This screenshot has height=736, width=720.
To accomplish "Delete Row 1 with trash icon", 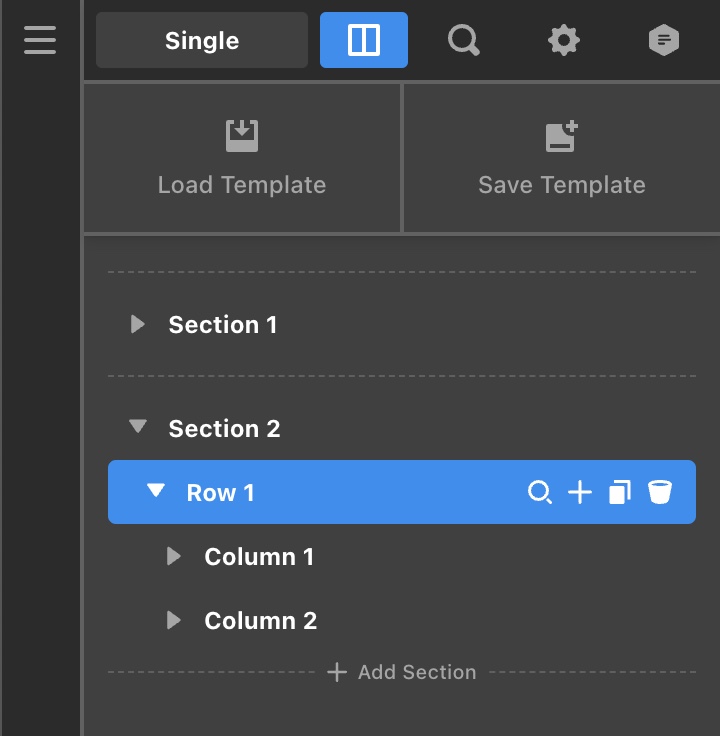I will [x=659, y=492].
